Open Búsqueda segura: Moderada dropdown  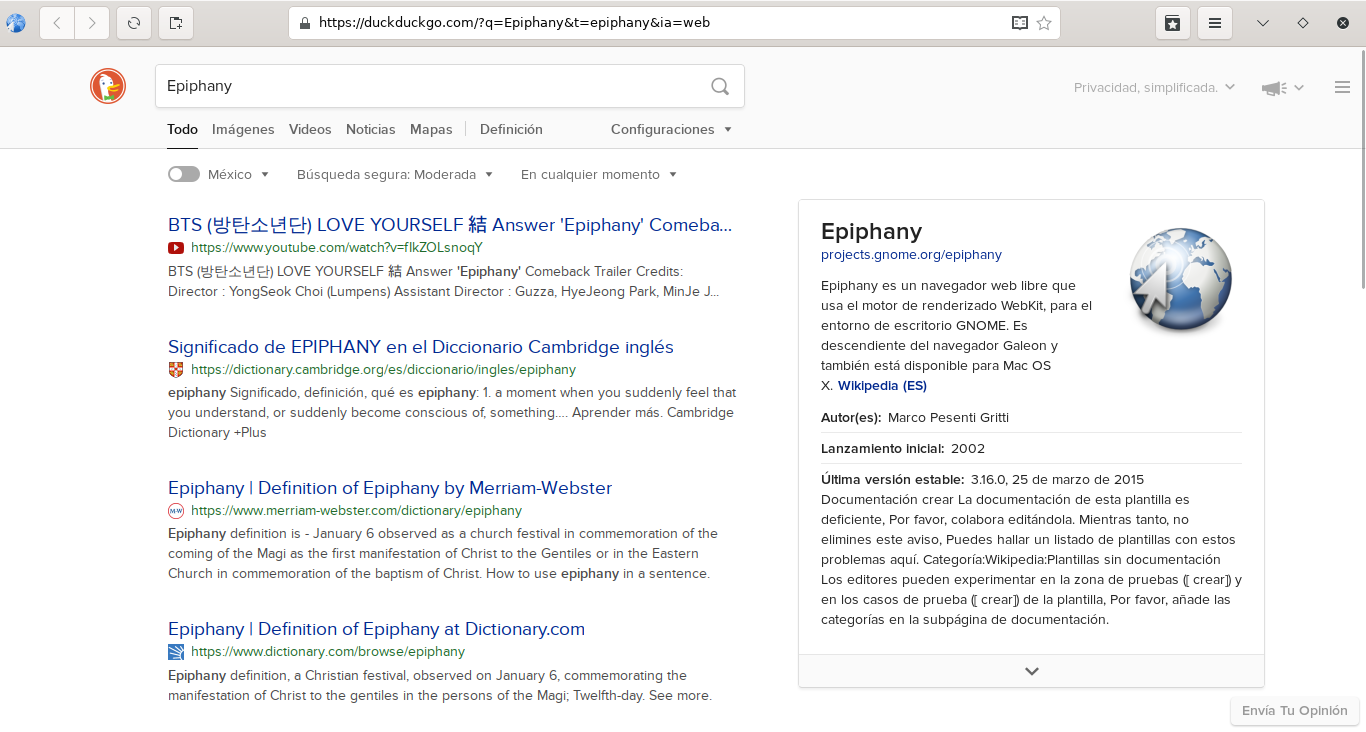point(395,174)
